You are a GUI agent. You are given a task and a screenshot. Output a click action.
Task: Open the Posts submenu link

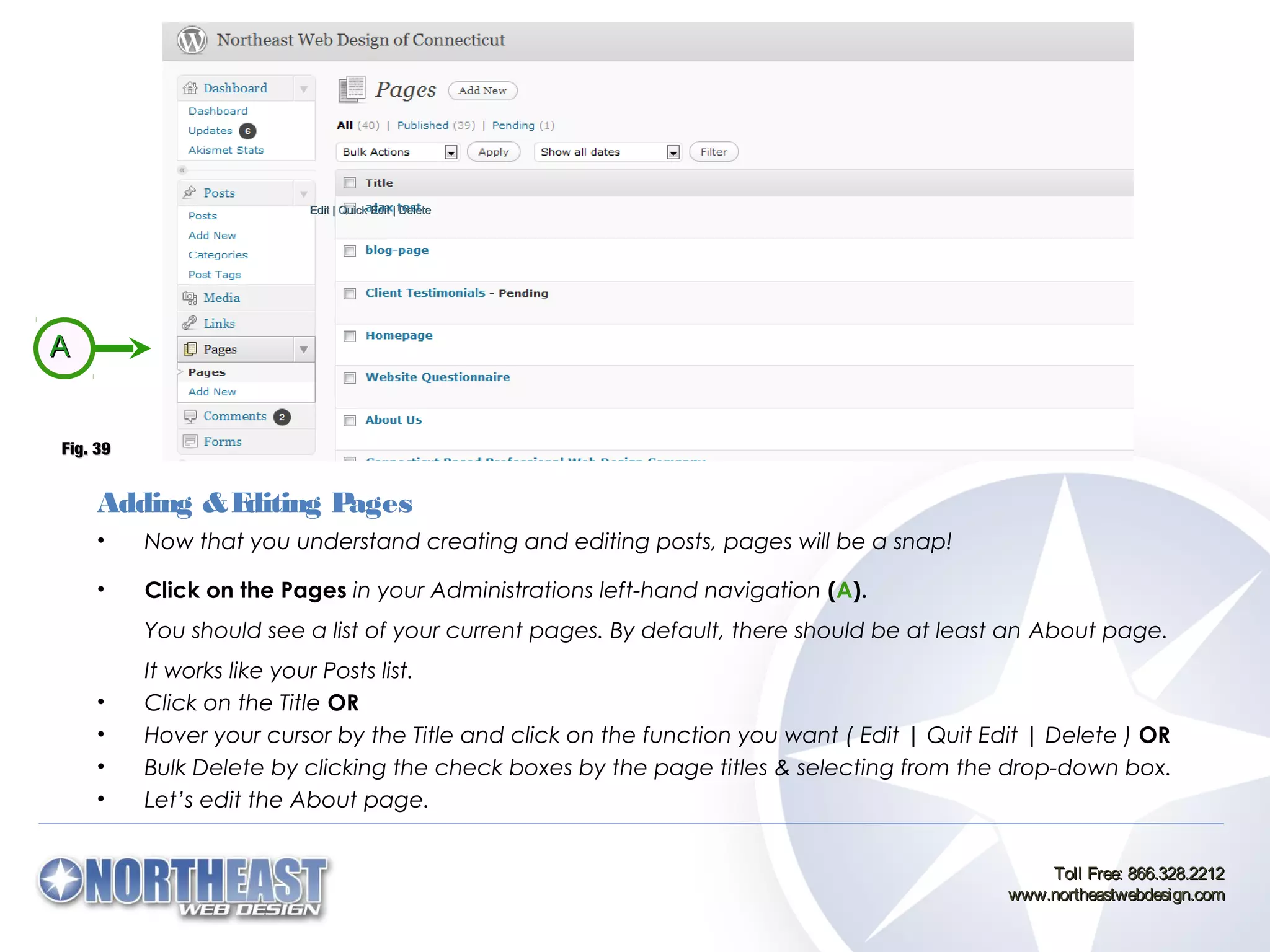click(x=203, y=216)
